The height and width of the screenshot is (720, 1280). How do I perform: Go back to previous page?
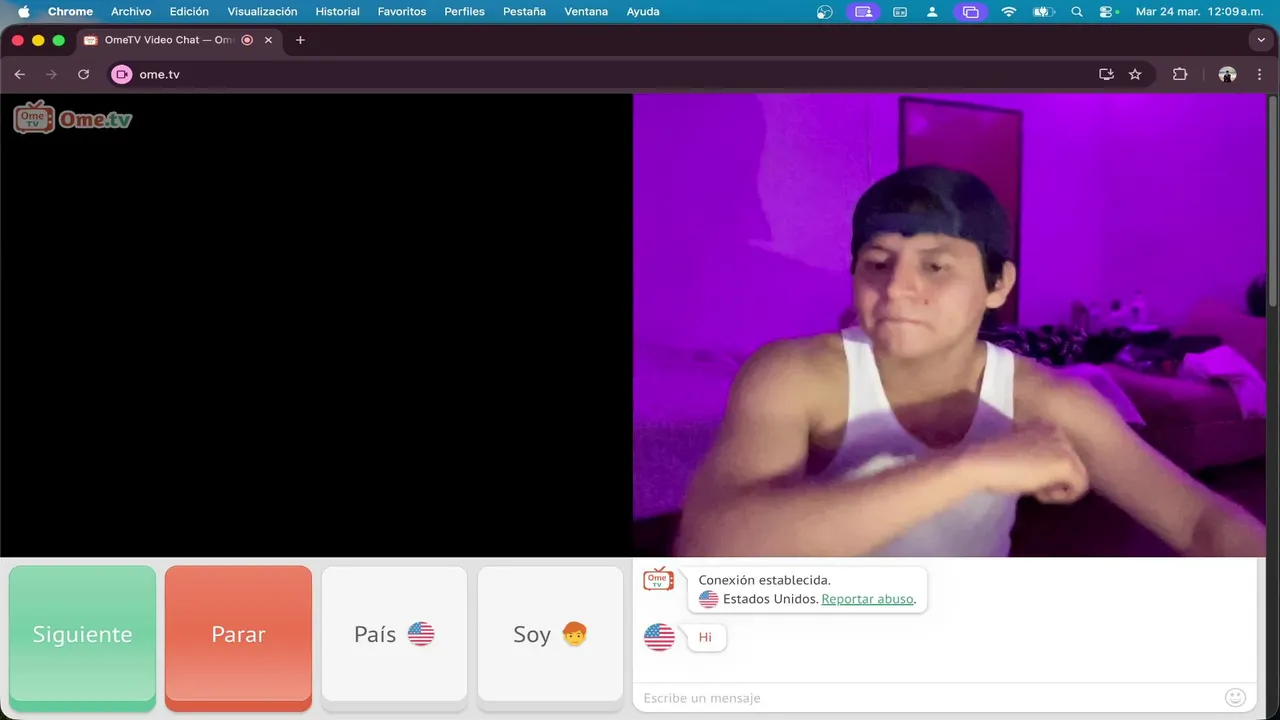20,74
